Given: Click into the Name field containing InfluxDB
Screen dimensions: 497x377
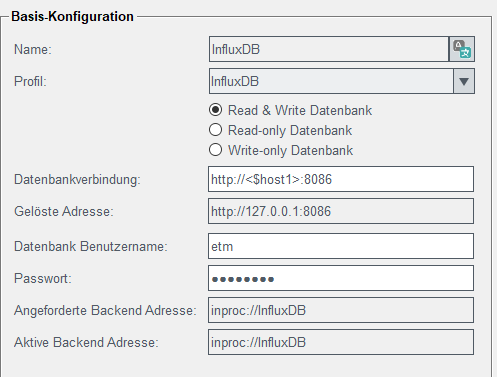Looking at the screenshot, I should tap(329, 49).
